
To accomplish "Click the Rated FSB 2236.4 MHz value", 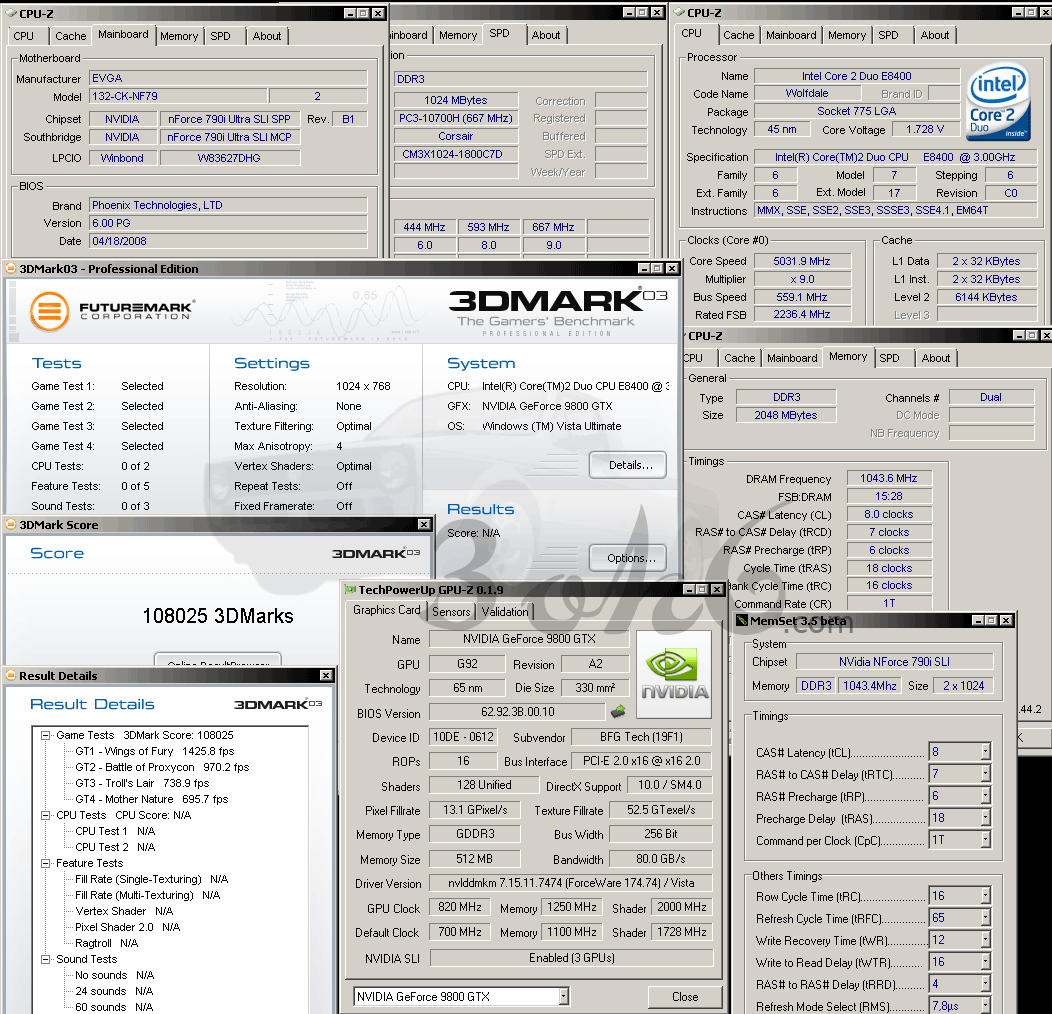I will tap(802, 314).
